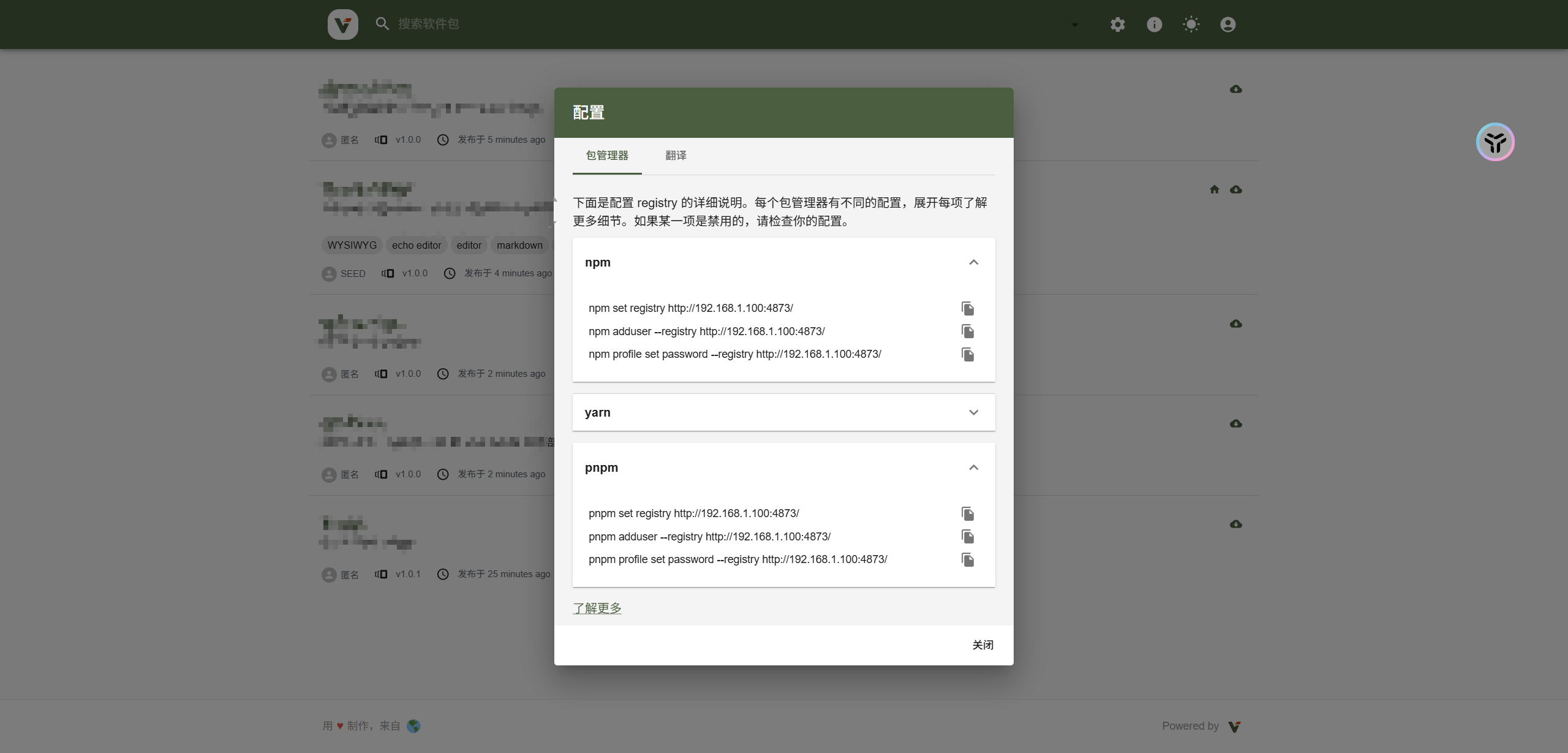
Task: Open the user account icon
Action: pyautogui.click(x=1228, y=25)
